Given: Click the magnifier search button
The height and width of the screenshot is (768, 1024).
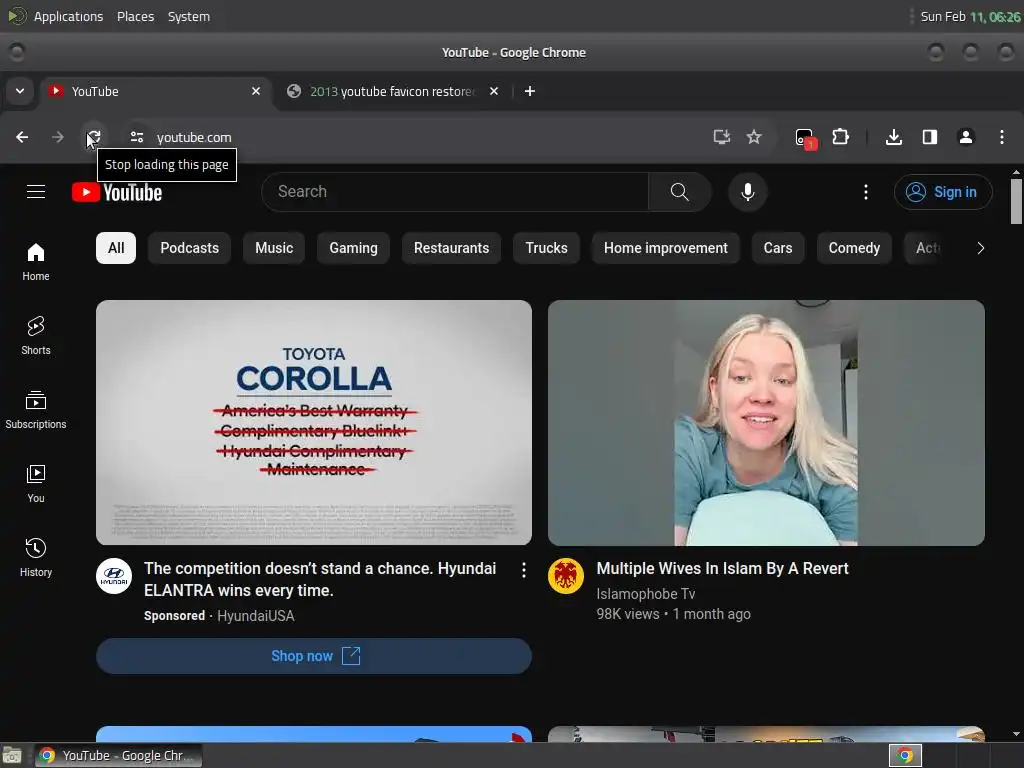Looking at the screenshot, I should [x=680, y=192].
